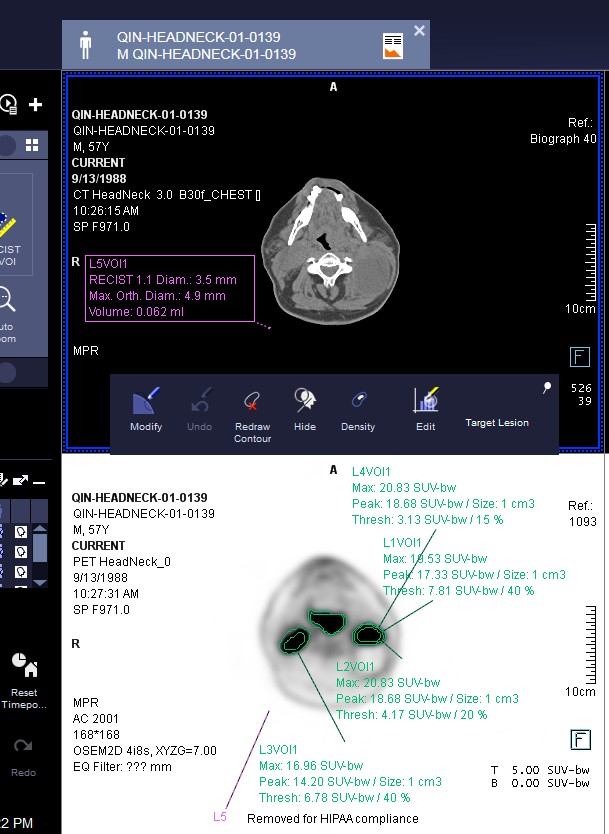Close the QIN-HEADNECK-01-0139 patient tab
Viewport: 609px width, 834px height.
click(419, 30)
